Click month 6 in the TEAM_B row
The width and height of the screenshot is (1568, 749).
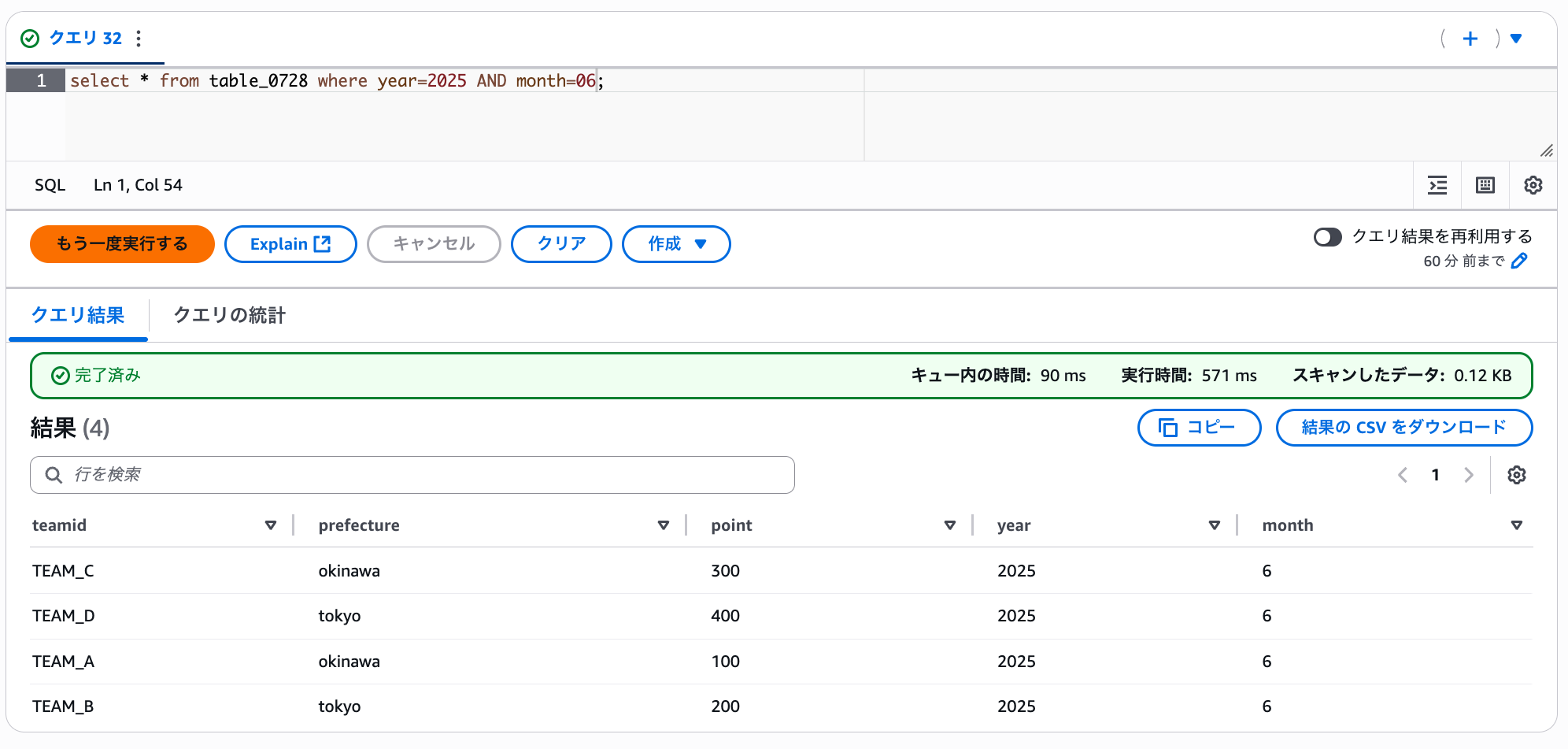(1267, 706)
